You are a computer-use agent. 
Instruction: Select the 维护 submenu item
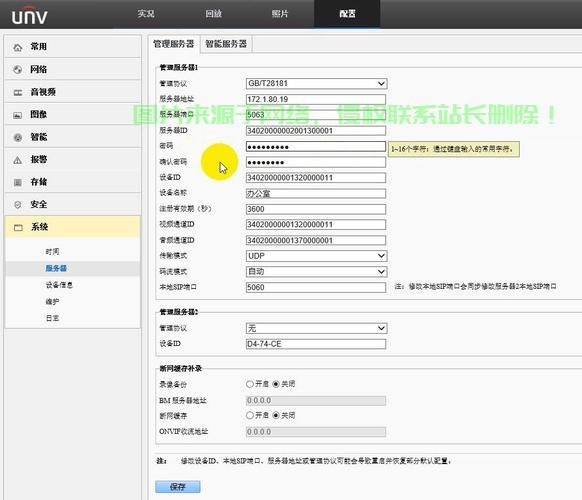click(52, 301)
